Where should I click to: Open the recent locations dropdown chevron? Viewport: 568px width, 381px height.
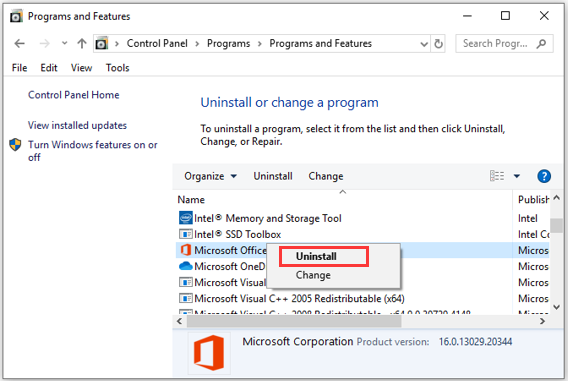click(x=64, y=43)
